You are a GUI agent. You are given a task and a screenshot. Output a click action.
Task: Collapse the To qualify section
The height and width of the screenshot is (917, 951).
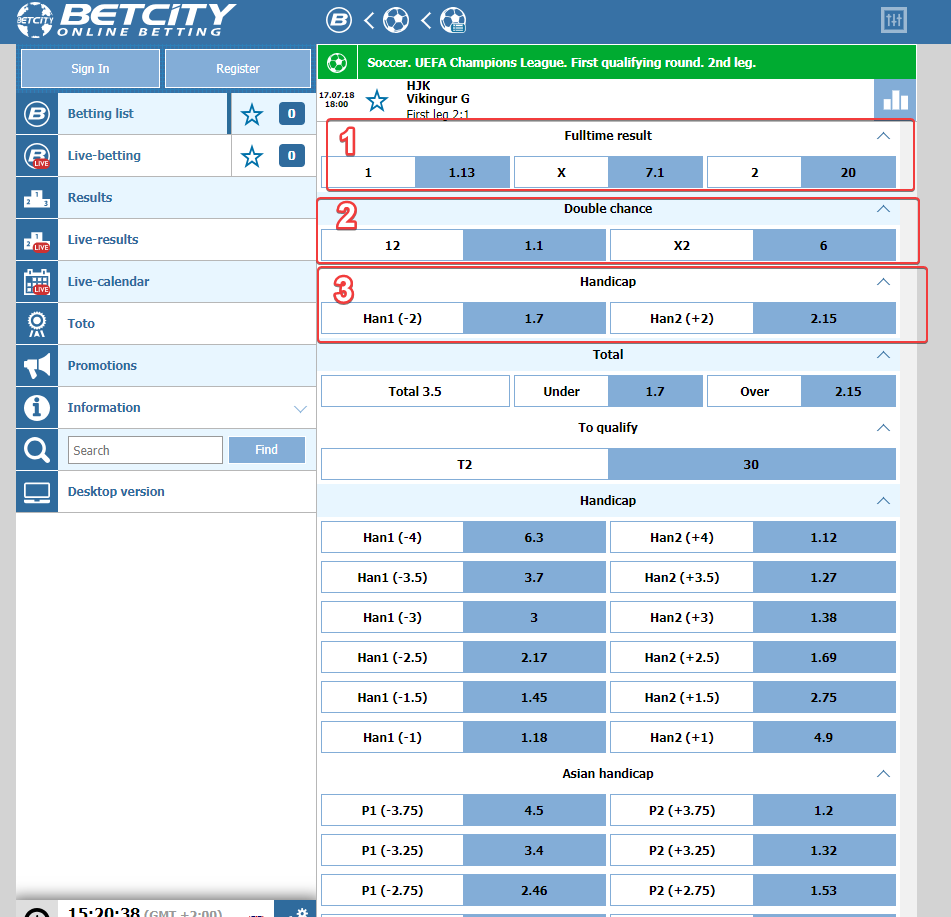click(883, 428)
